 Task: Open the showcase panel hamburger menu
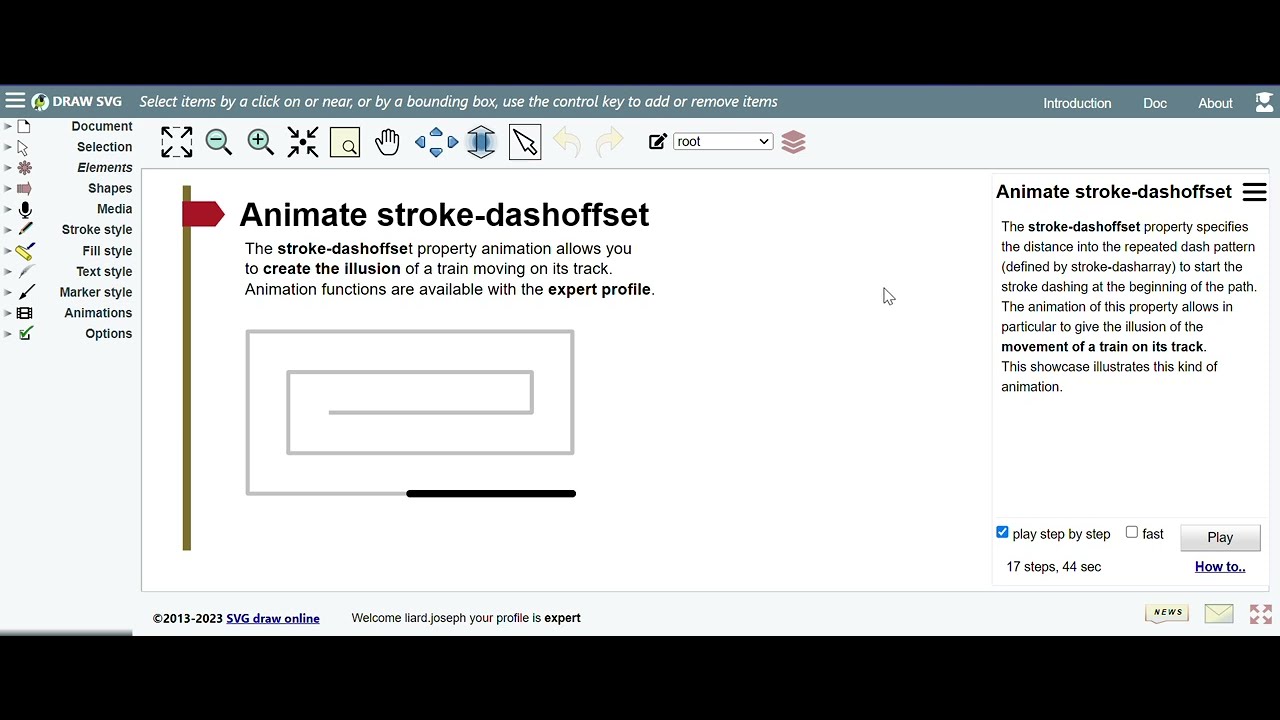pos(1254,192)
